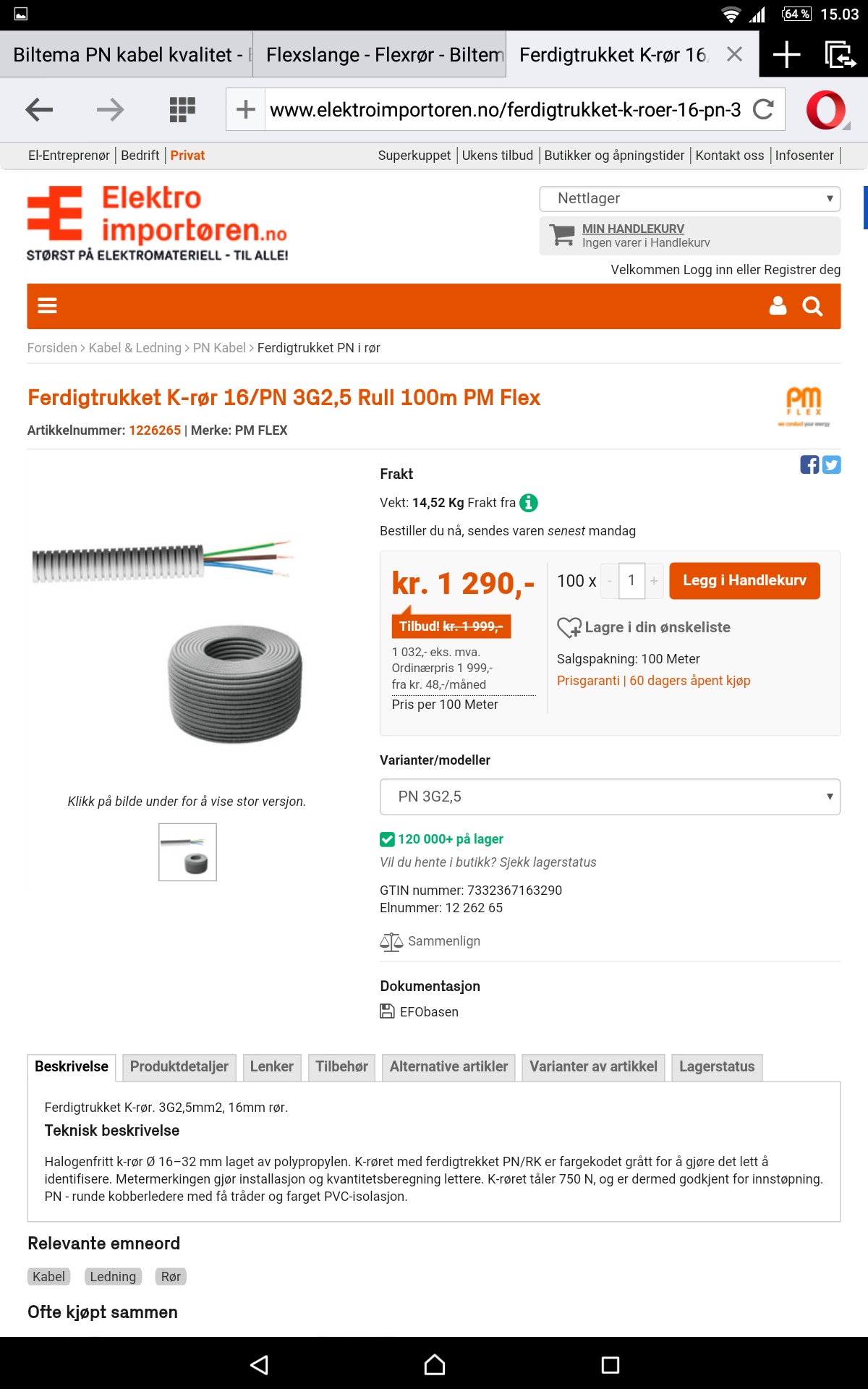The width and height of the screenshot is (868, 1389).
Task: Click Legg i Handlekurv button
Action: 744,581
